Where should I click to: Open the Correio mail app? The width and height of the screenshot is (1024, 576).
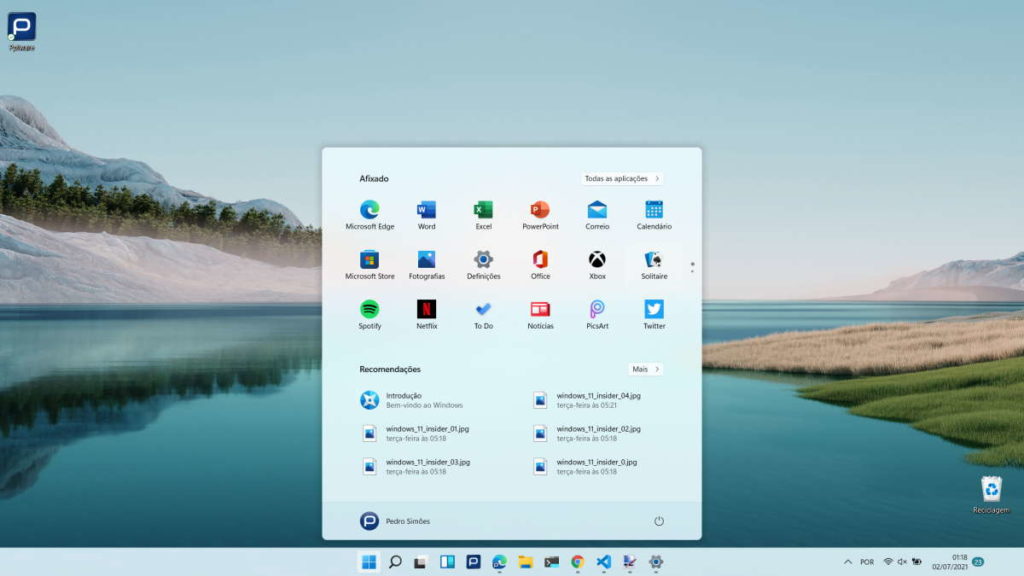[x=596, y=208]
